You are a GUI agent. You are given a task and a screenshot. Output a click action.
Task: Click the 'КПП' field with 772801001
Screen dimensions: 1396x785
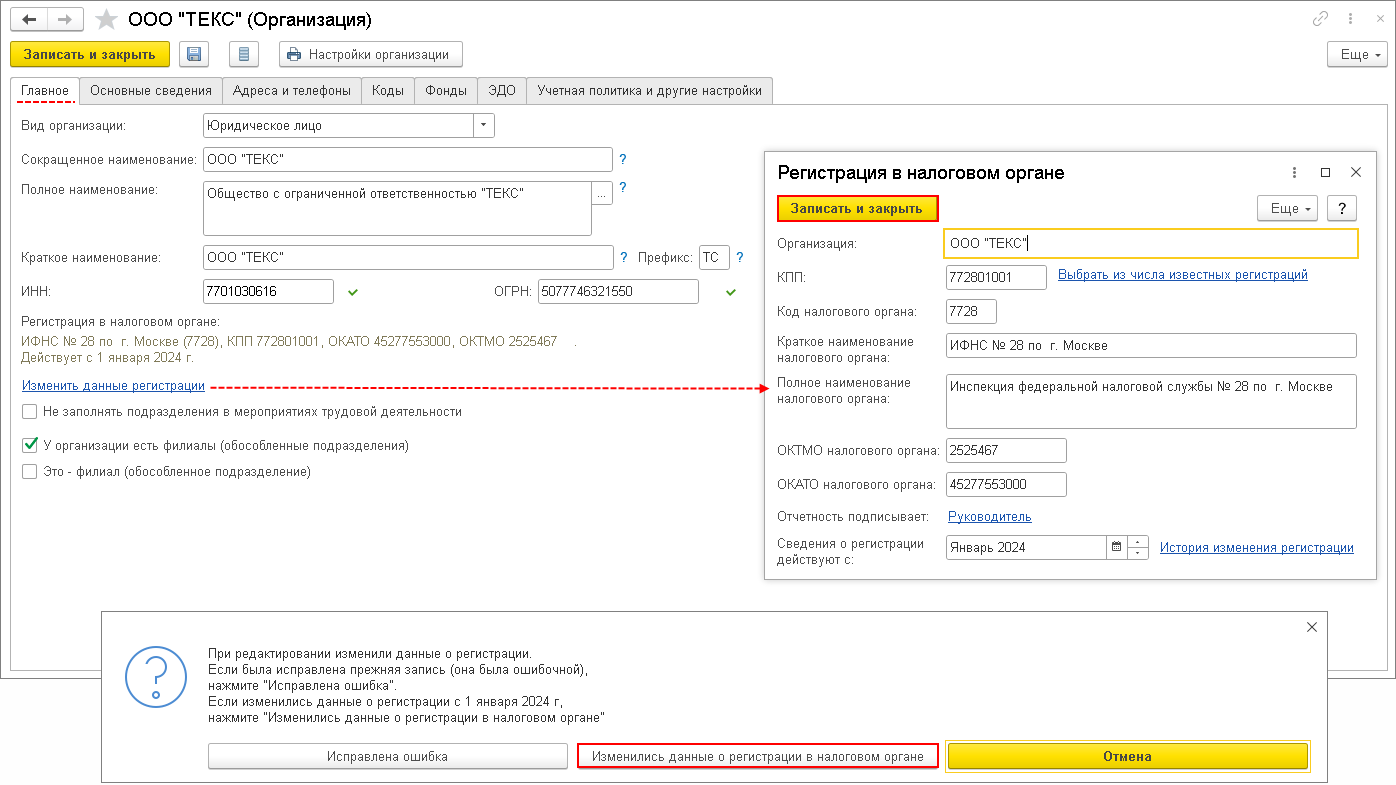click(996, 277)
